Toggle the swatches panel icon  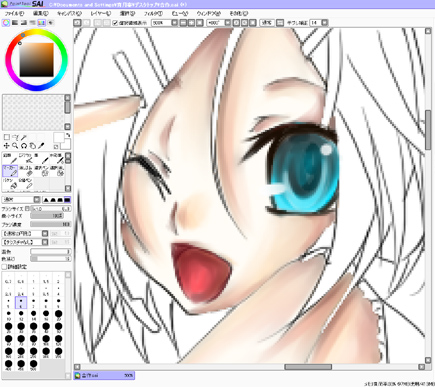(41, 23)
